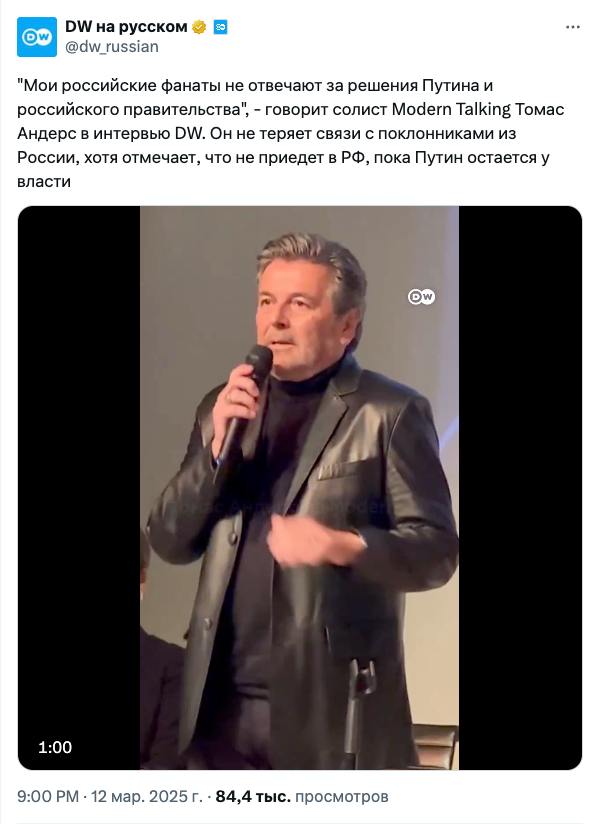Screen dimensions: 598x824
Task: Open the @dw_russian handle link
Action: point(112,47)
